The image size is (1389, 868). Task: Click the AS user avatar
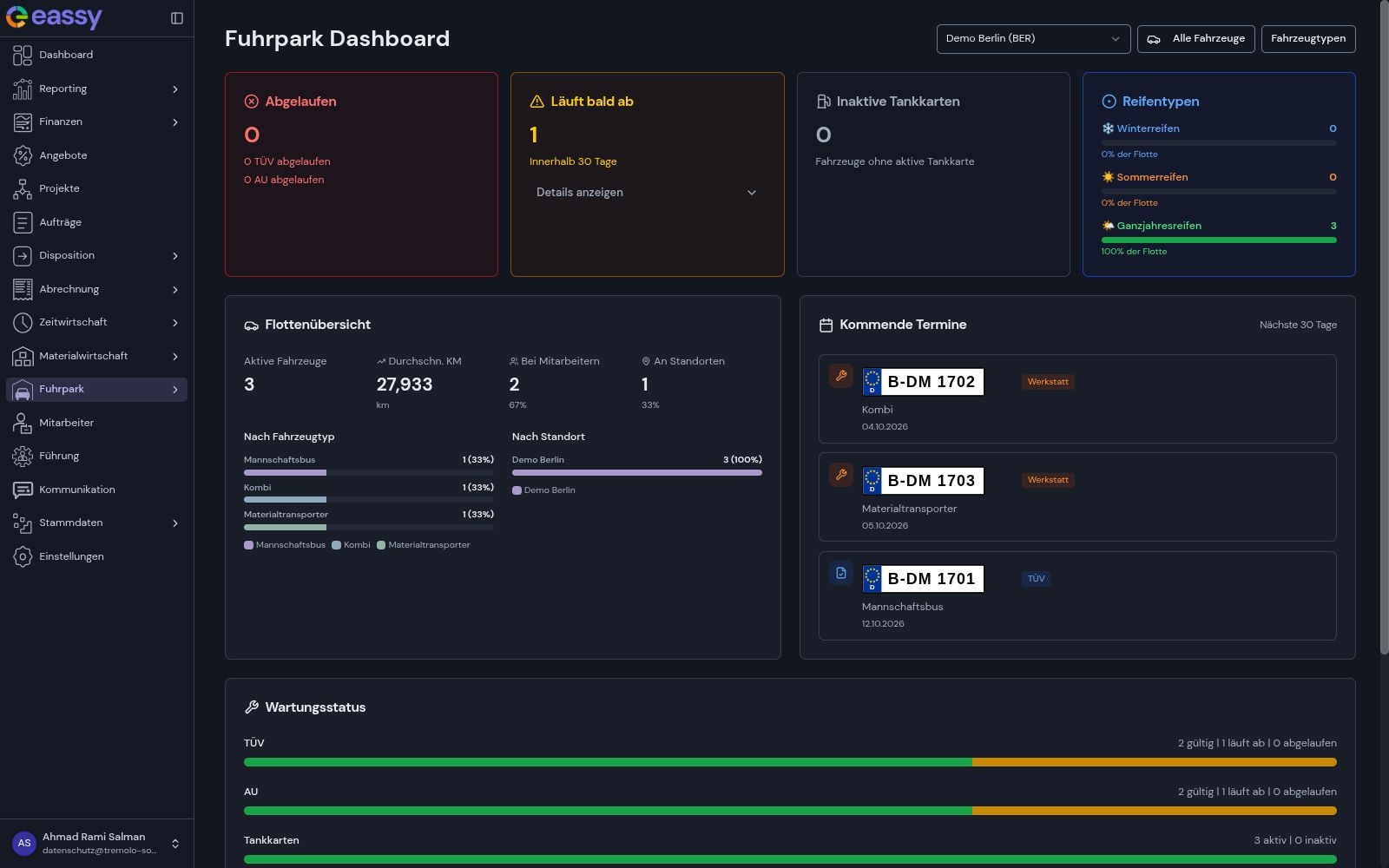point(24,844)
